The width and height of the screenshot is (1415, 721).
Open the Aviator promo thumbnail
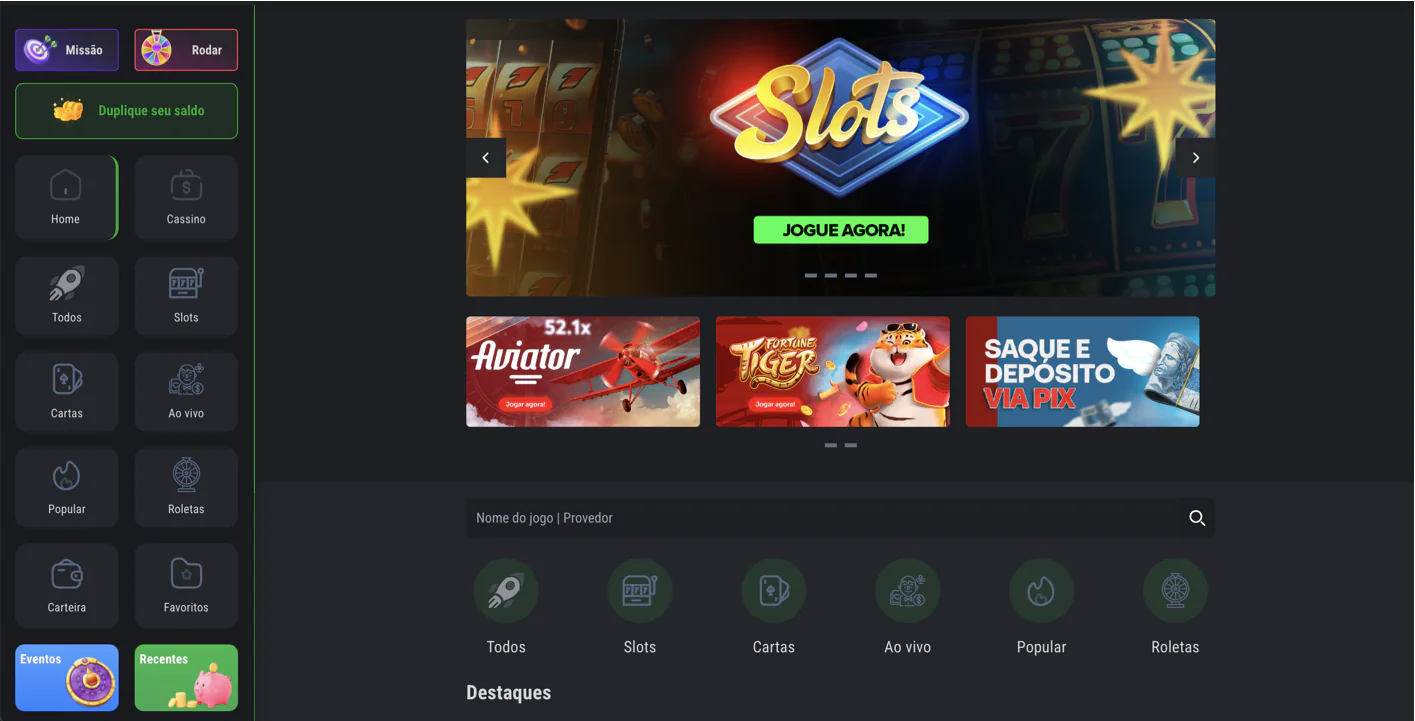583,372
